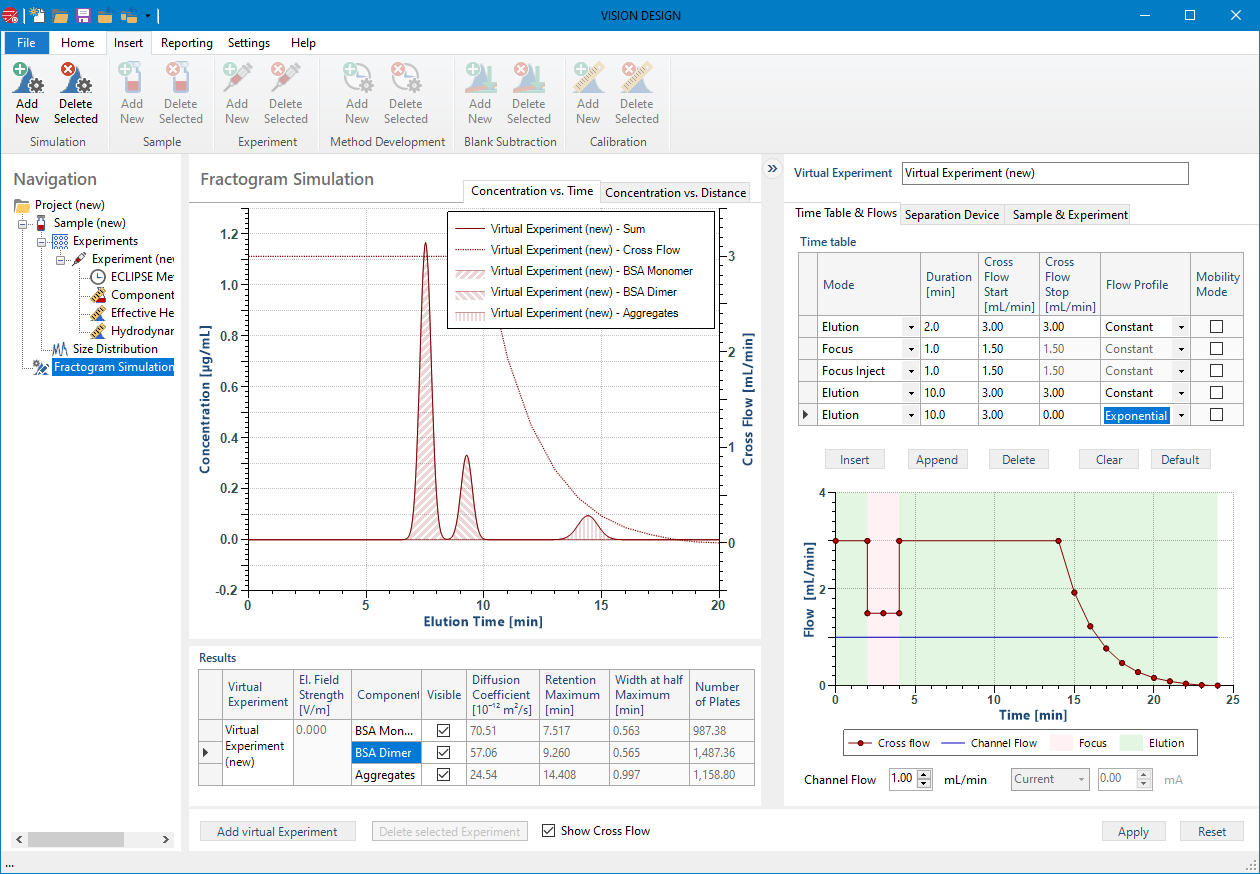Image resolution: width=1260 pixels, height=874 pixels.
Task: Click the open folder icon in title bar
Action: [60, 15]
